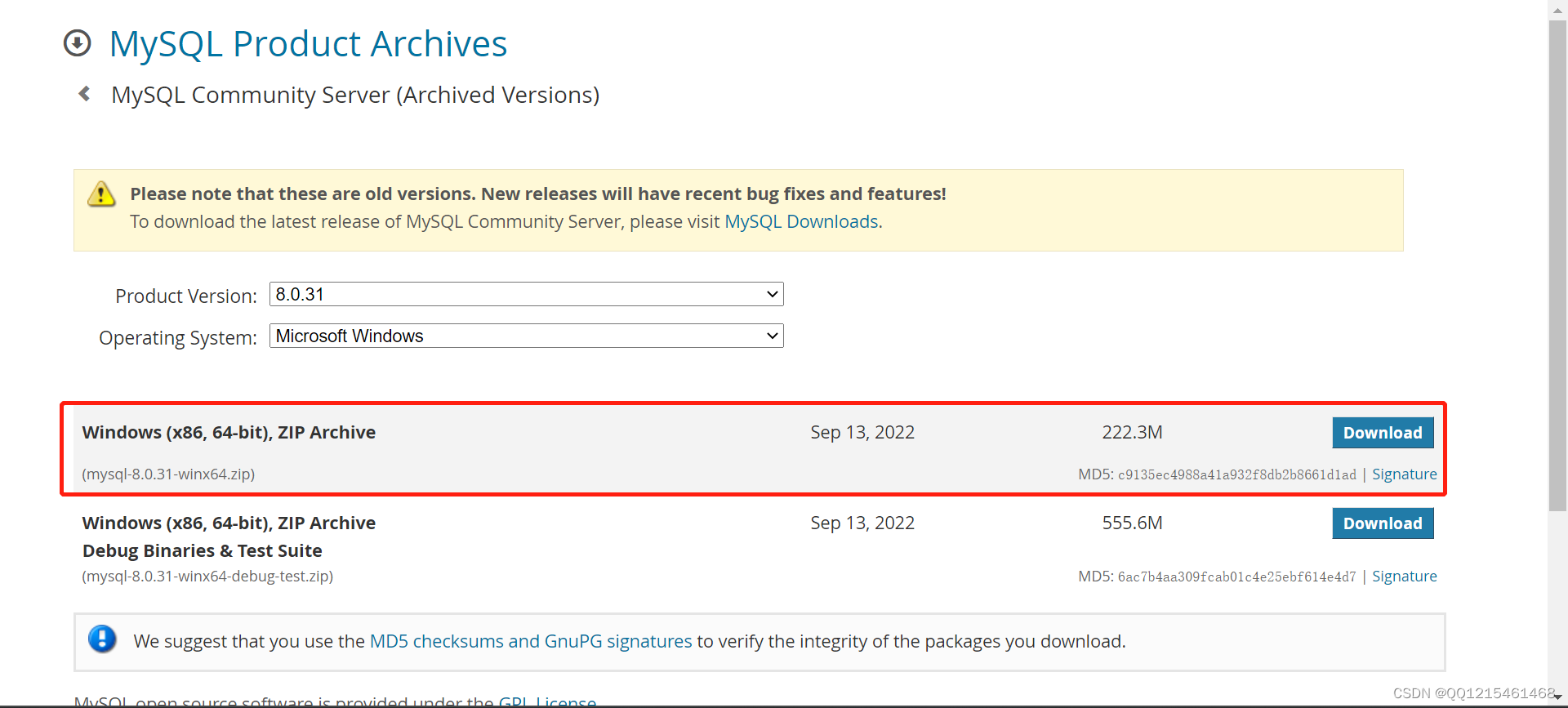
Task: Open Signature link for the debug-test zip
Action: point(1404,577)
